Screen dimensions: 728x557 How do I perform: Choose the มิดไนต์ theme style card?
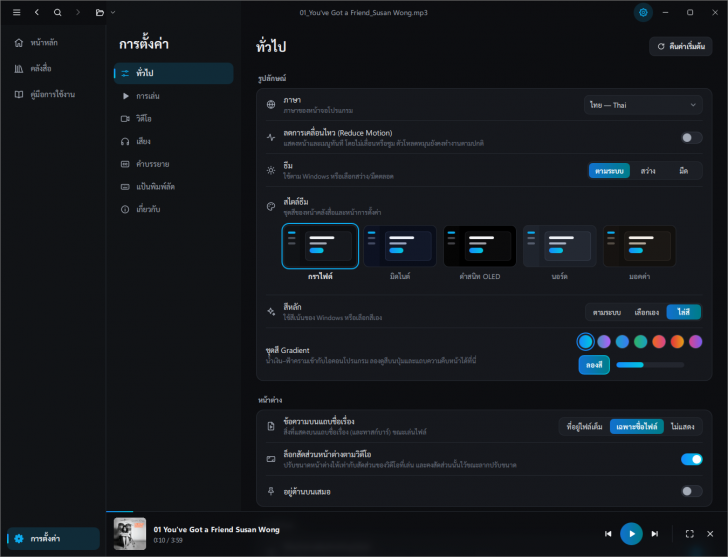(x=400, y=246)
